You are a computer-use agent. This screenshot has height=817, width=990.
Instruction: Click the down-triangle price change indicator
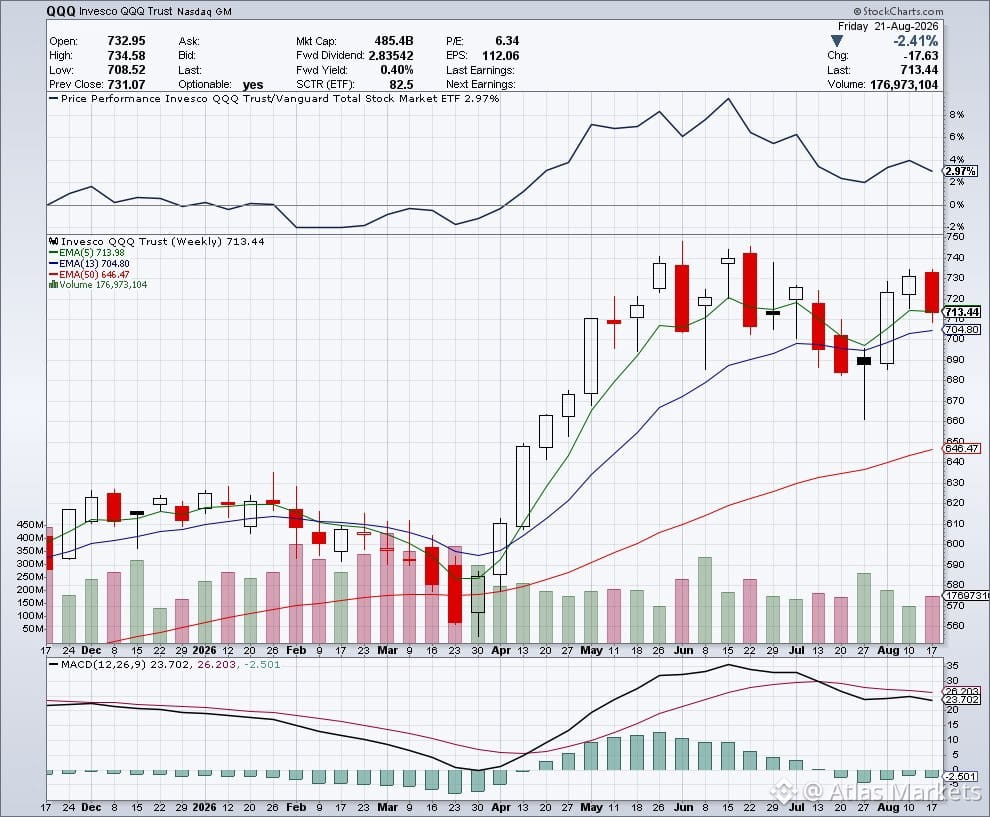[837, 41]
